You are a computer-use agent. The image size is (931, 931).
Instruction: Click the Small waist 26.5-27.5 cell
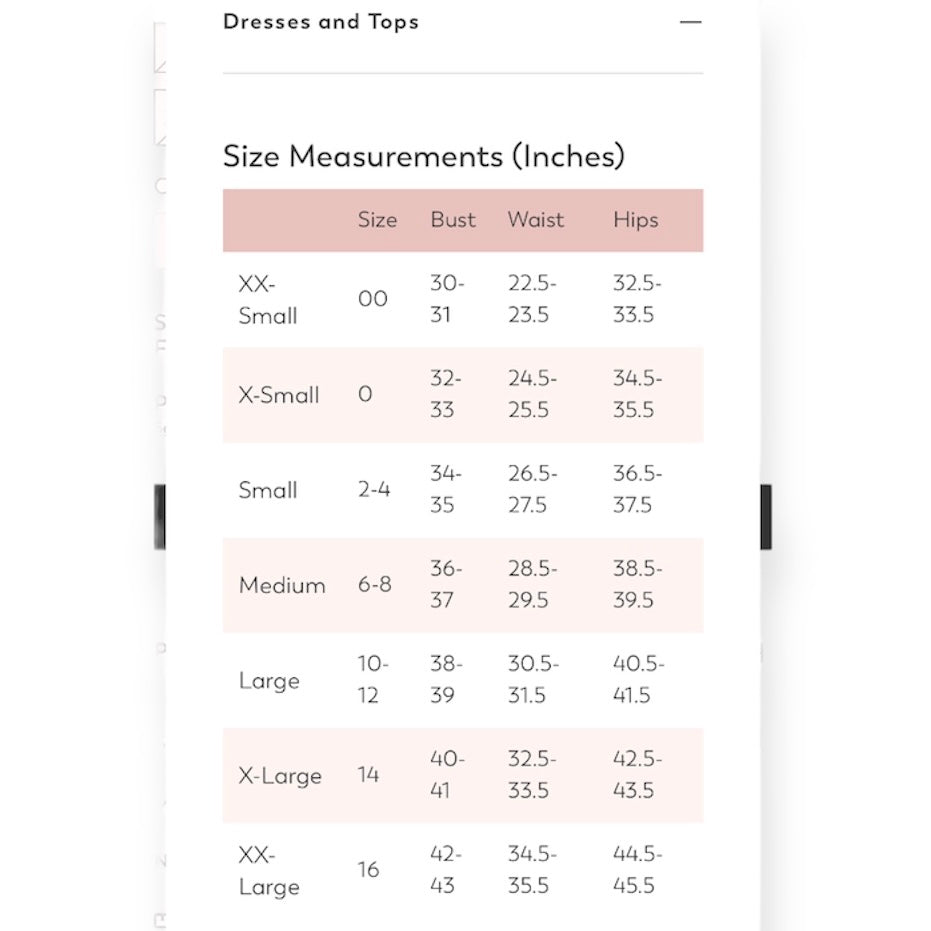(533, 489)
